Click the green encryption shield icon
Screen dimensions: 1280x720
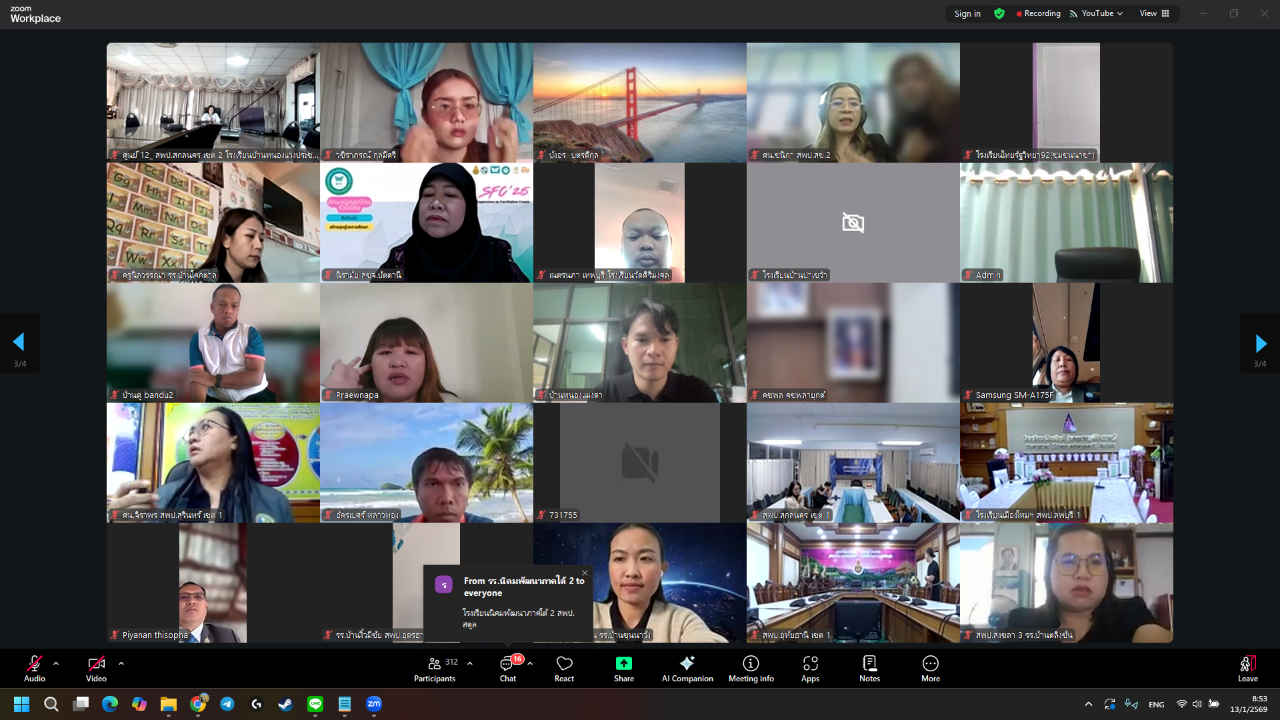999,14
